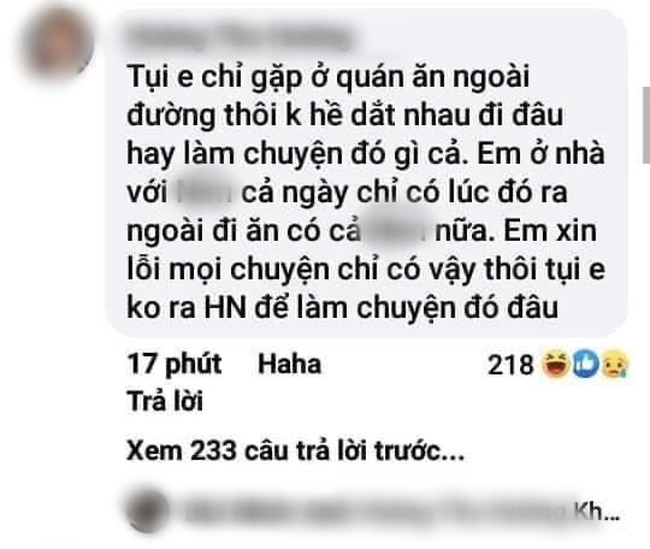Open the blurred replier name in the reply row
650x549 pixels.
[376, 513]
